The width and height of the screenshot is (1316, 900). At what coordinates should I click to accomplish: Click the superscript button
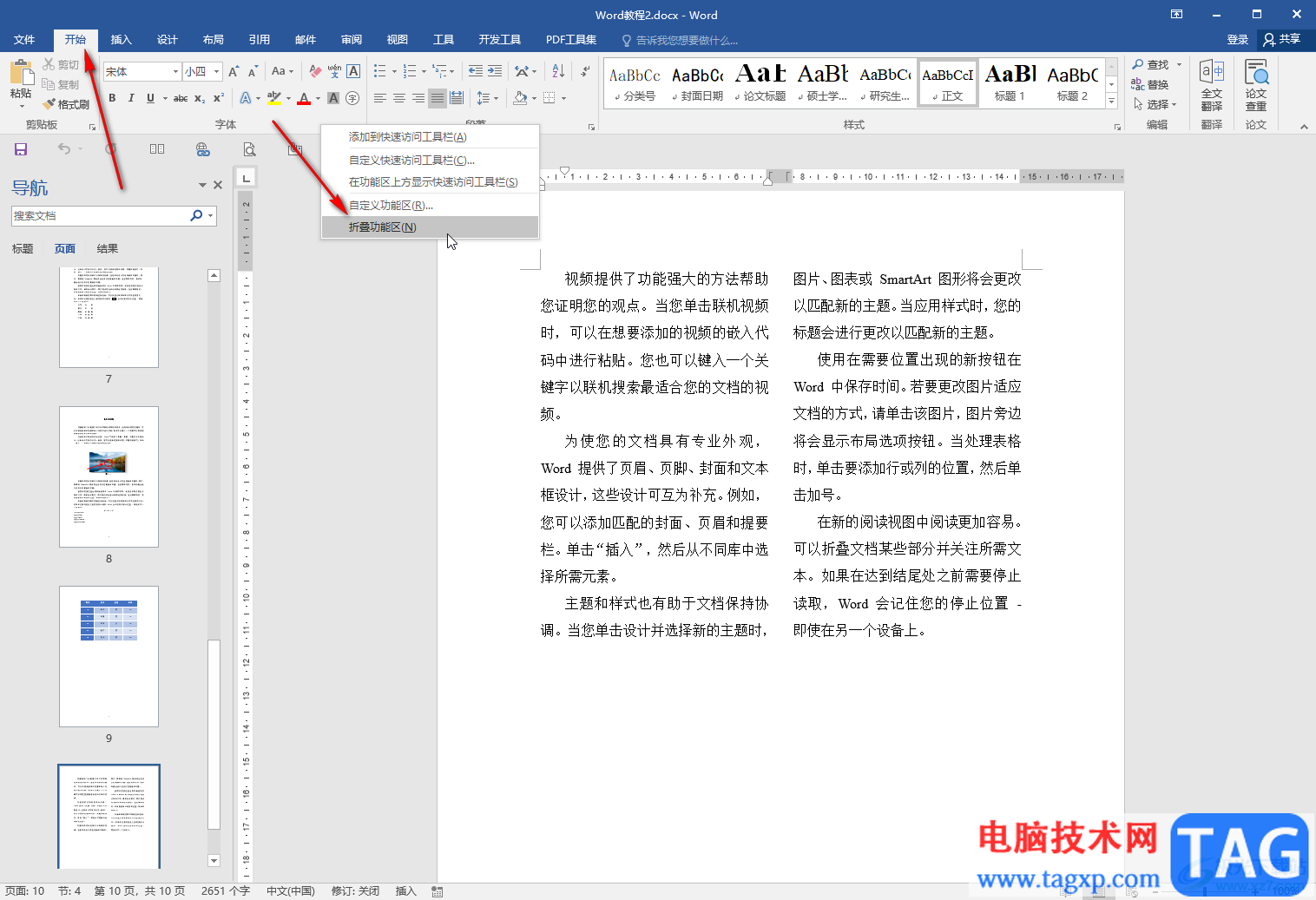coord(218,98)
